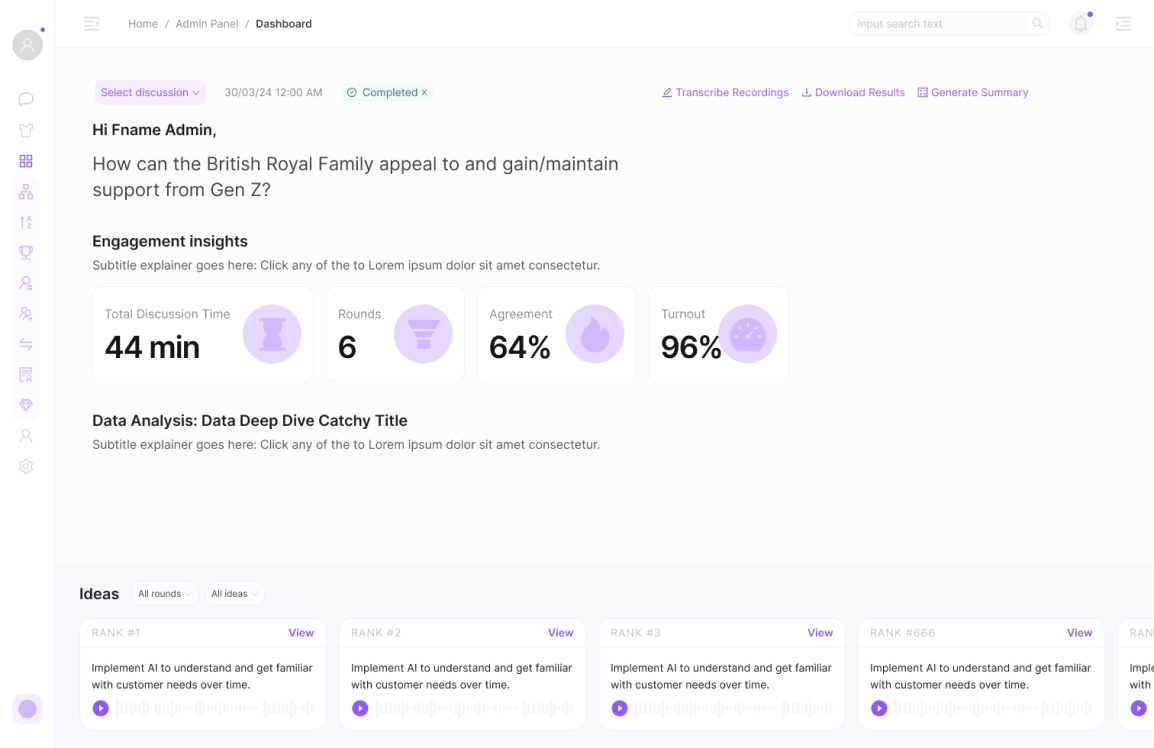1154x748 pixels.
Task: View the Rank #2 idea
Action: (x=561, y=632)
